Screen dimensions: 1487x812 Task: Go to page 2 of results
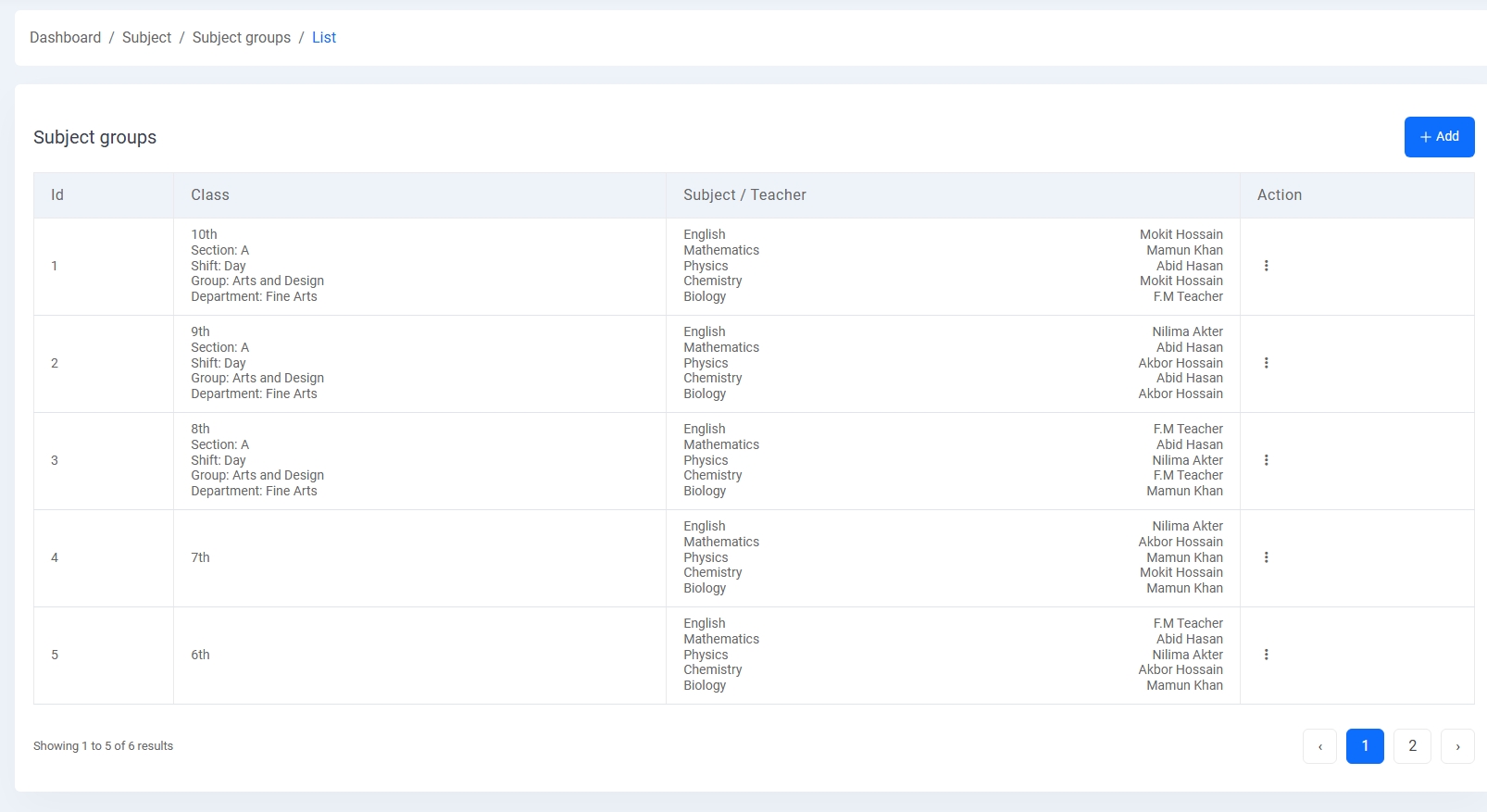[1412, 746]
